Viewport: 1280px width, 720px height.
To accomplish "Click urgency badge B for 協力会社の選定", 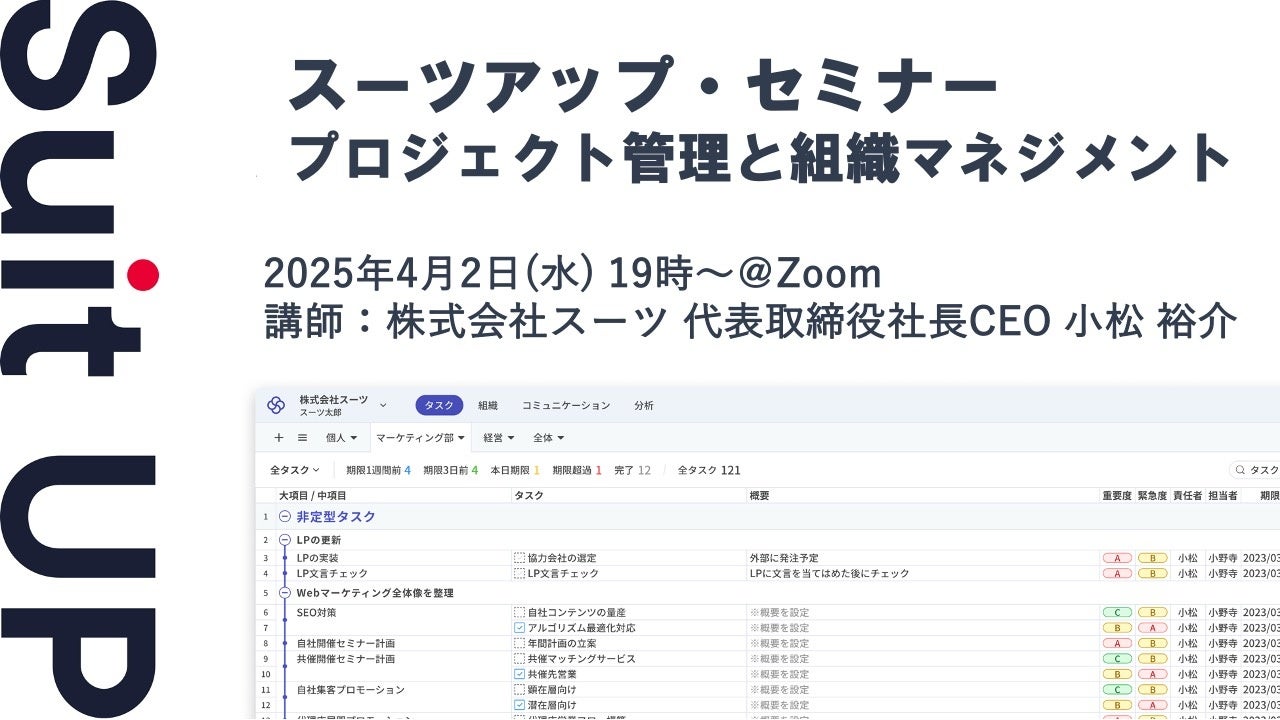I will [x=1152, y=558].
